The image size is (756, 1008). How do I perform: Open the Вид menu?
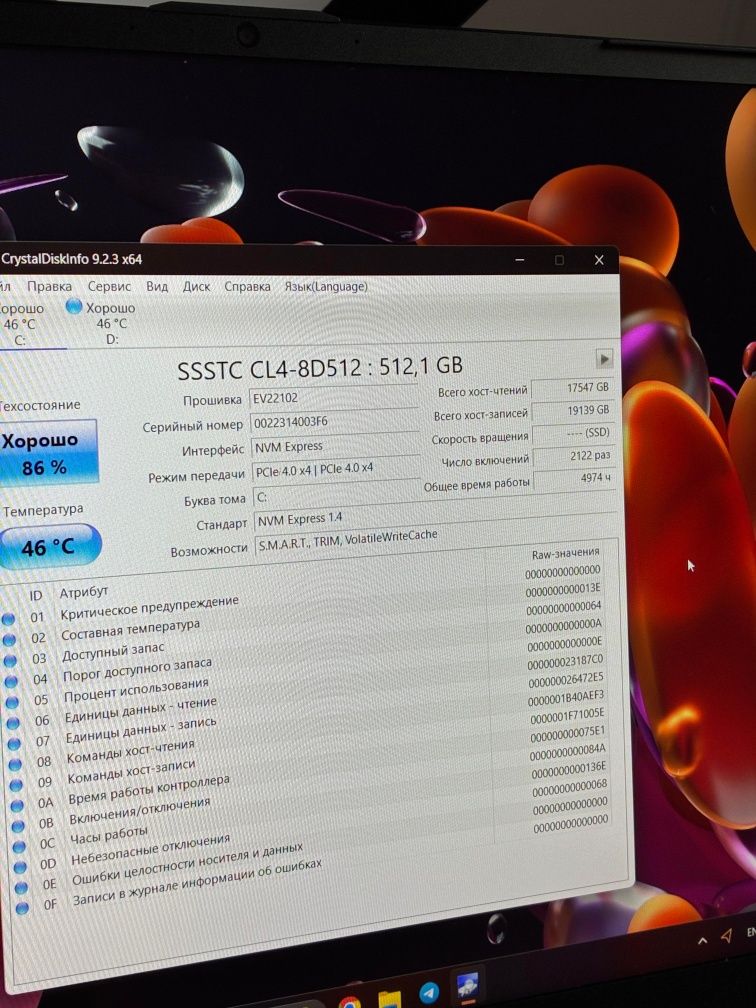coord(157,286)
